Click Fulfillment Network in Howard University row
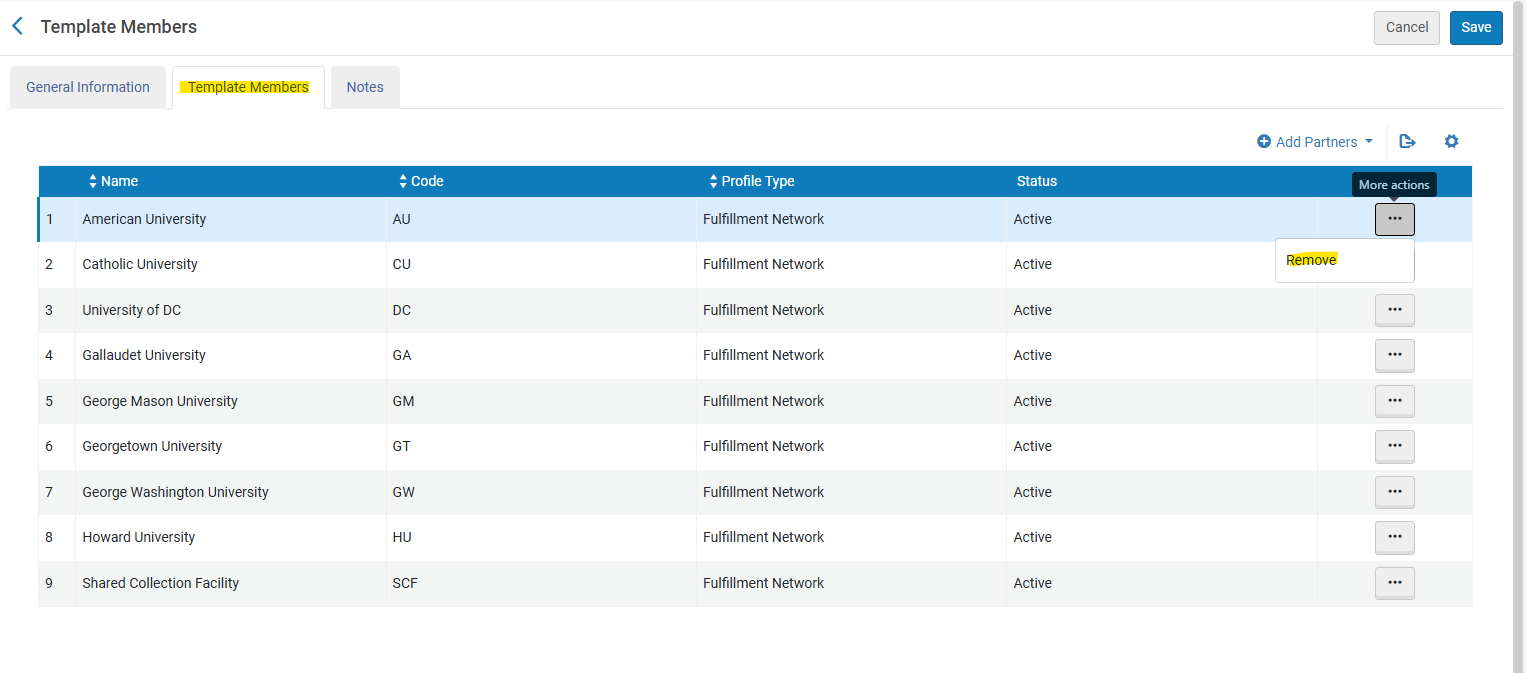The image size is (1526, 673). click(x=763, y=537)
